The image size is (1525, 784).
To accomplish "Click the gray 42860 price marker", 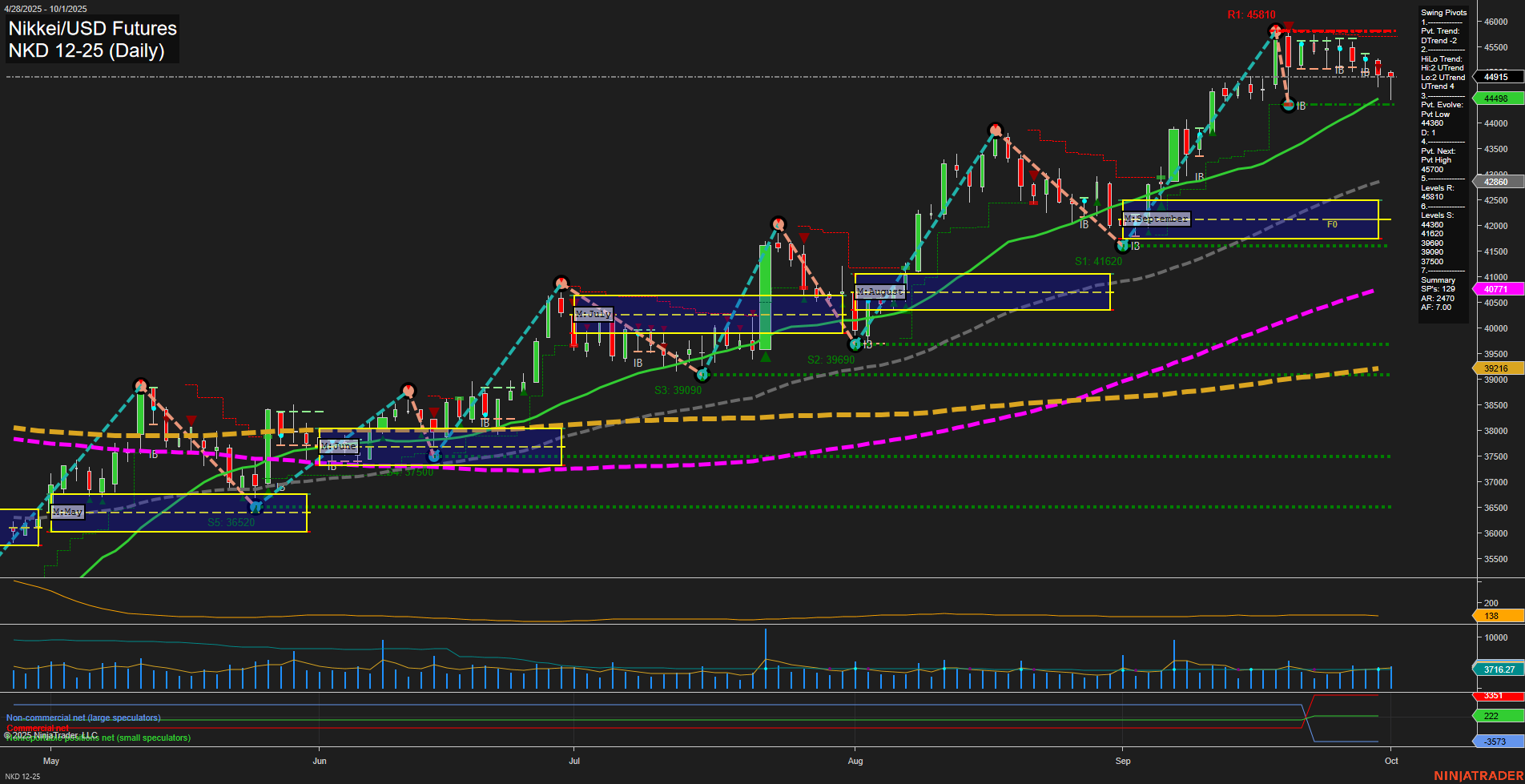I will (x=1495, y=180).
